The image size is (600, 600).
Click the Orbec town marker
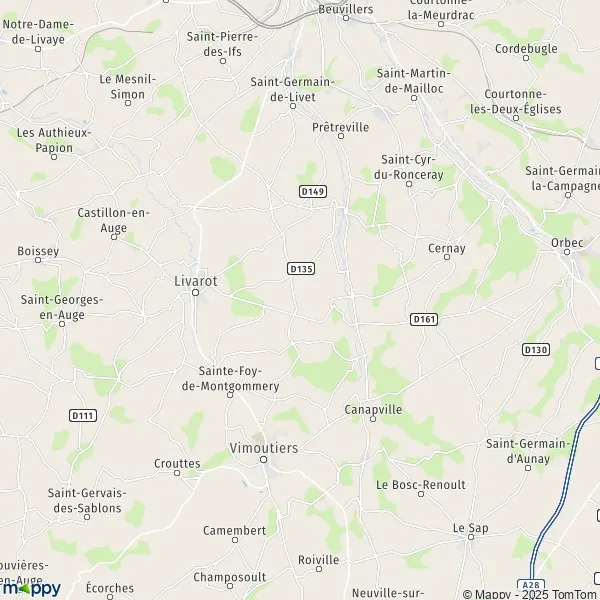(567, 252)
